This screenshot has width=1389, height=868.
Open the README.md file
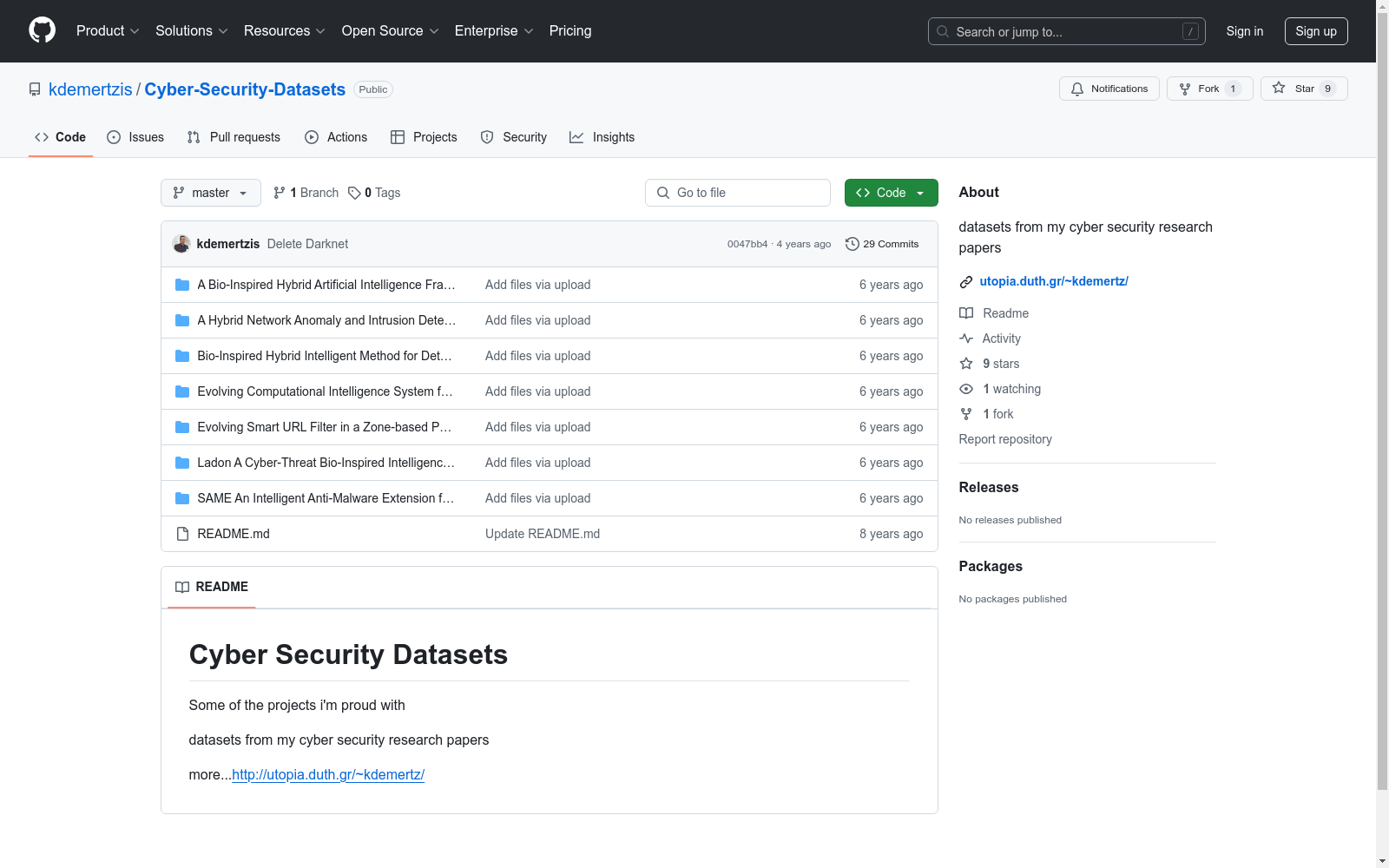coord(234,534)
